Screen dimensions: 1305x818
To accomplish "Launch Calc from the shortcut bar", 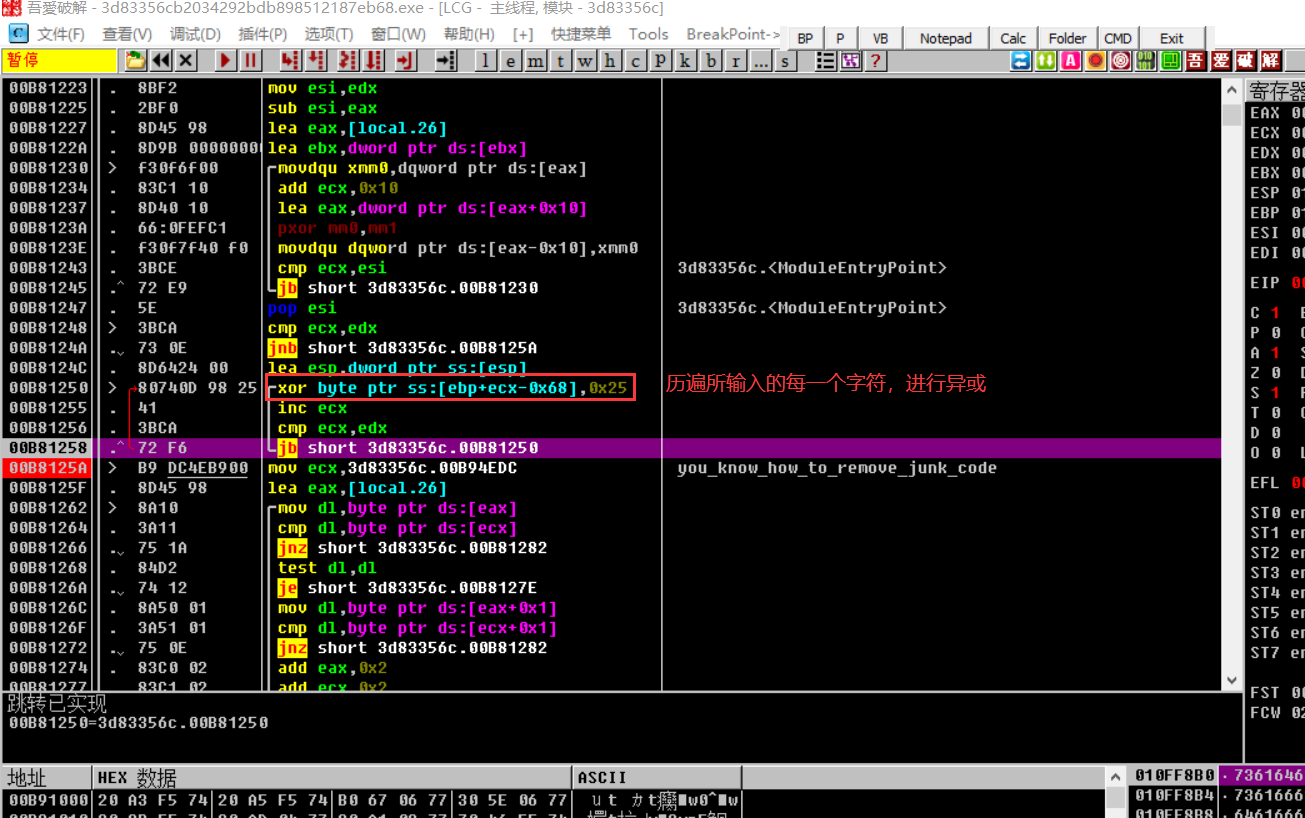I will click(x=1013, y=38).
